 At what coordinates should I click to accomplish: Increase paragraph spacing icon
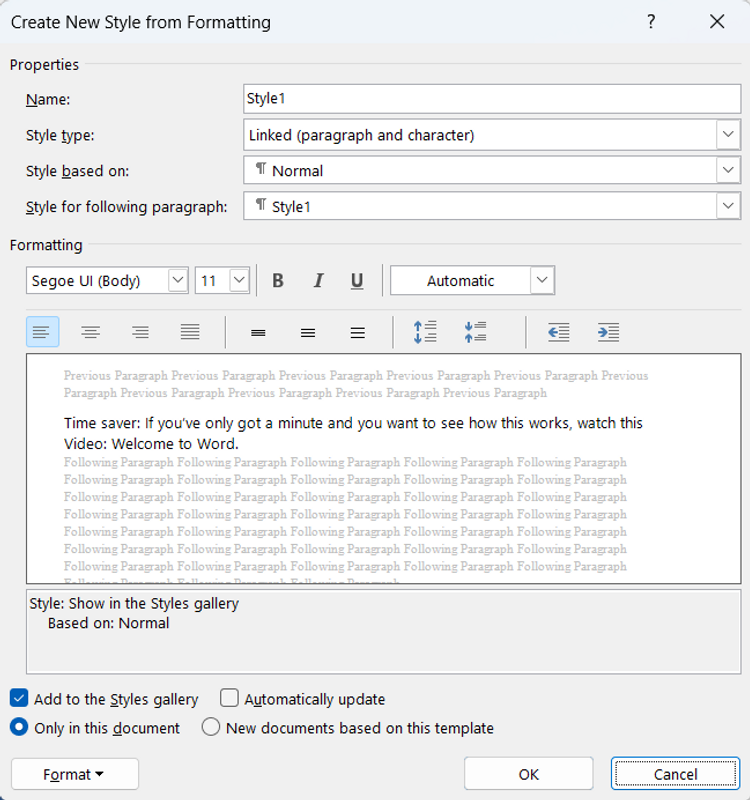coord(425,332)
